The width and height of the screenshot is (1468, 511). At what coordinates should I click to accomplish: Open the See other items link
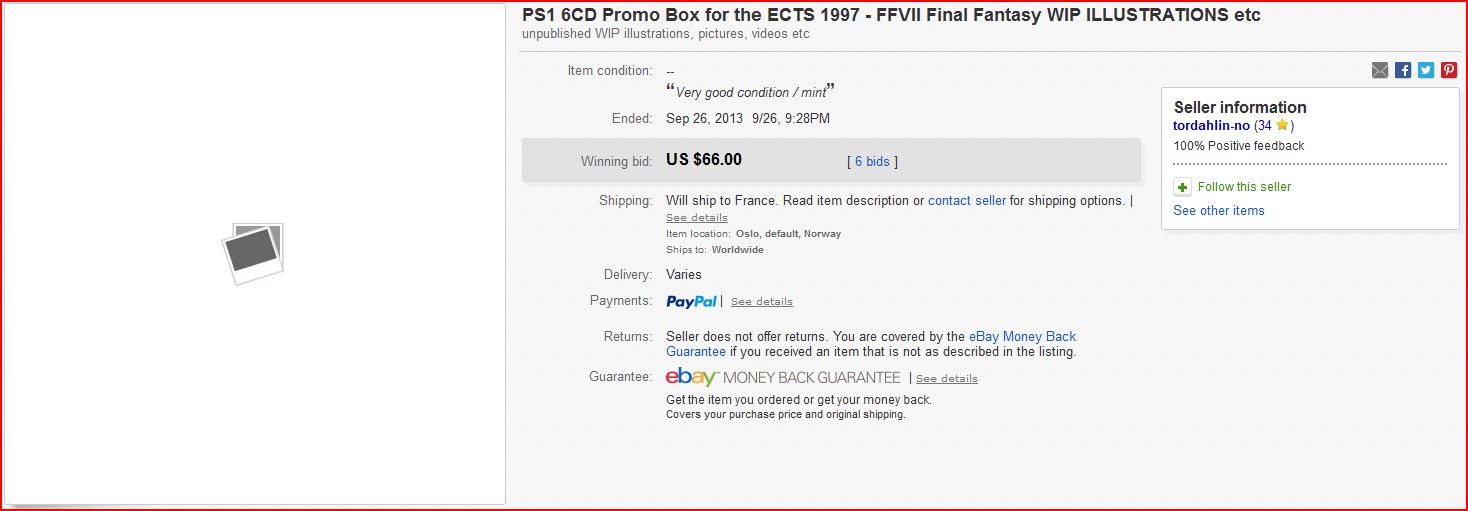[x=1219, y=211]
